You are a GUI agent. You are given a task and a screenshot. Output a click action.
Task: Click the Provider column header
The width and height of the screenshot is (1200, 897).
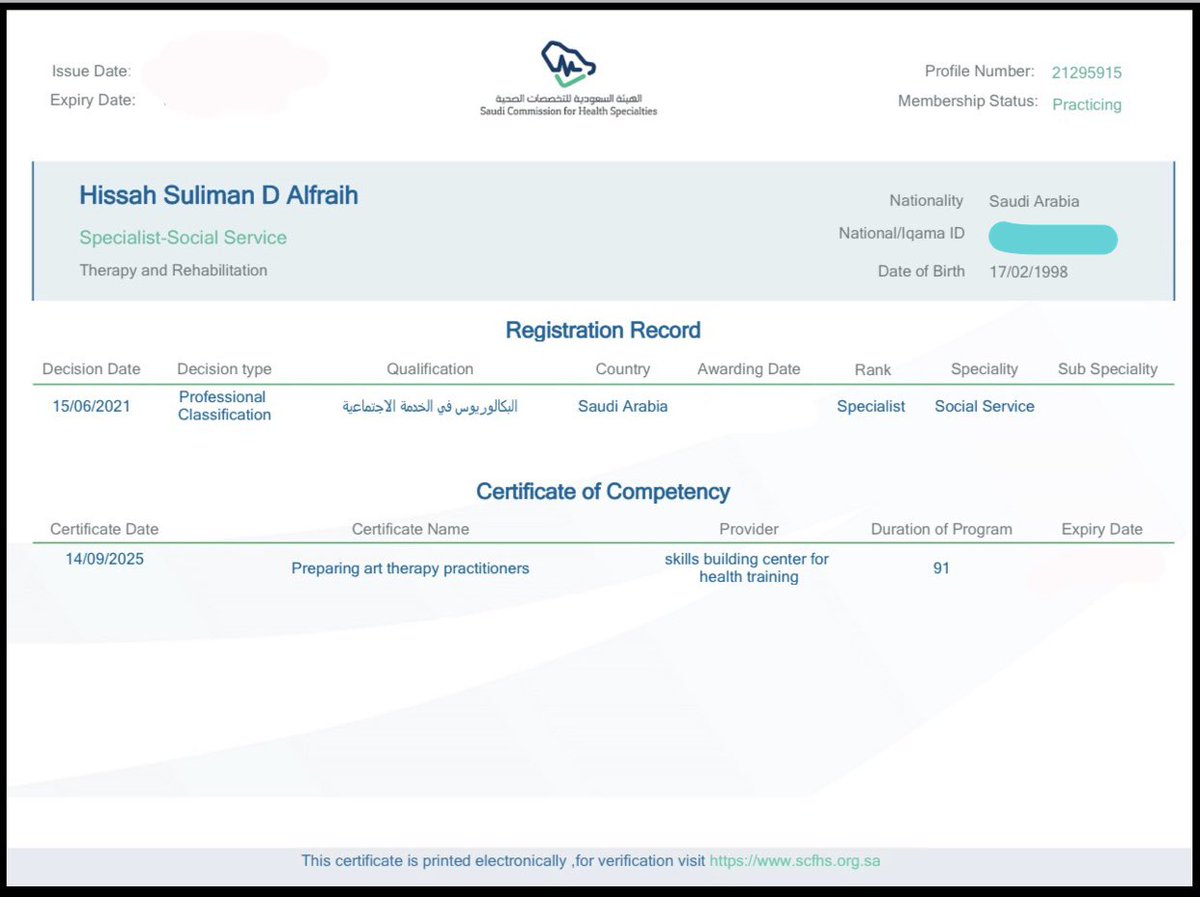[x=749, y=529]
